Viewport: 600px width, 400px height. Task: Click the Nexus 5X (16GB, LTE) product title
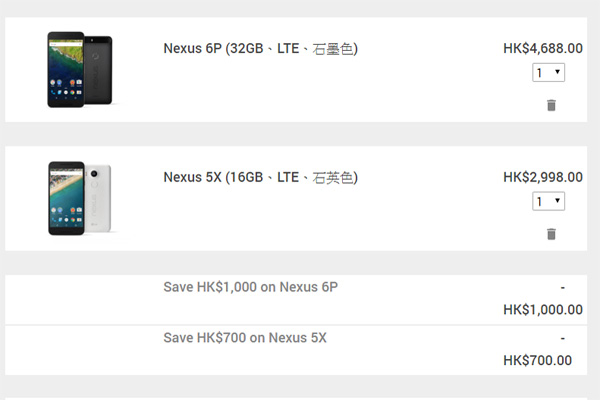(x=261, y=178)
